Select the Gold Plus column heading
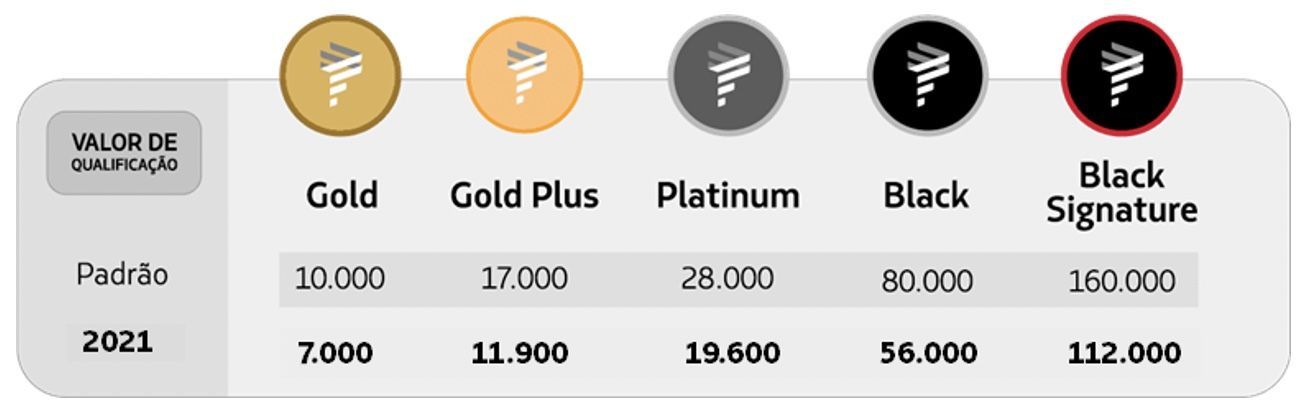This screenshot has height=416, width=1312. click(x=525, y=195)
